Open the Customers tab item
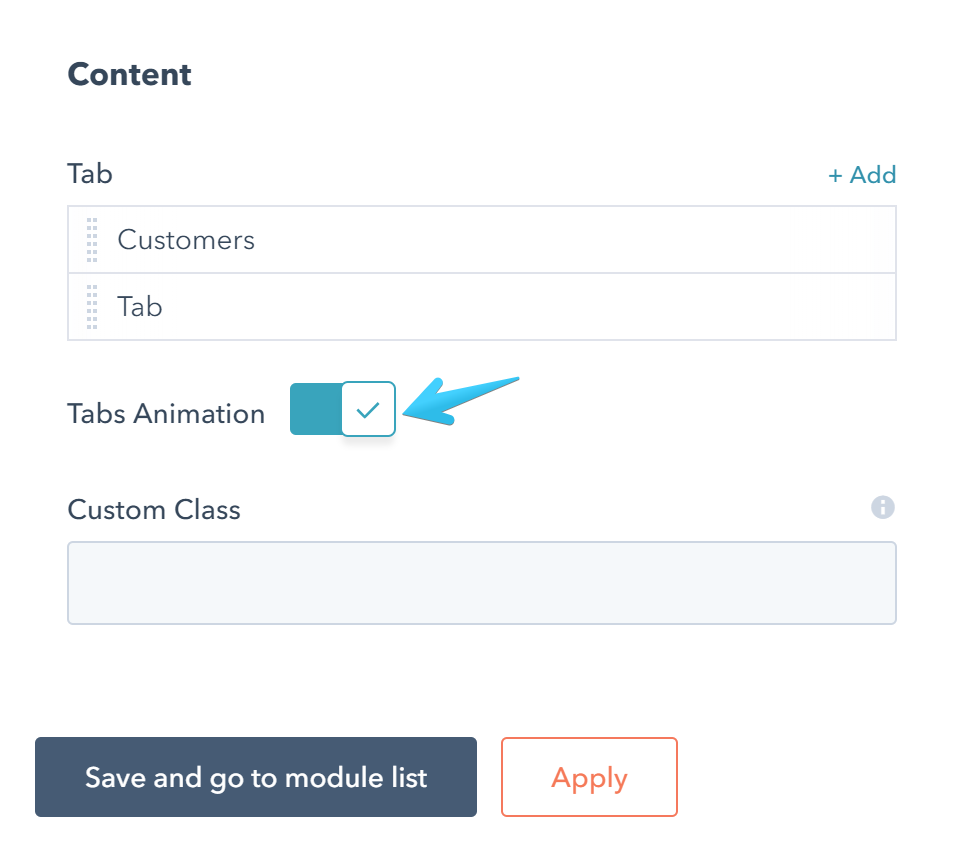The width and height of the screenshot is (954, 868). 186,240
